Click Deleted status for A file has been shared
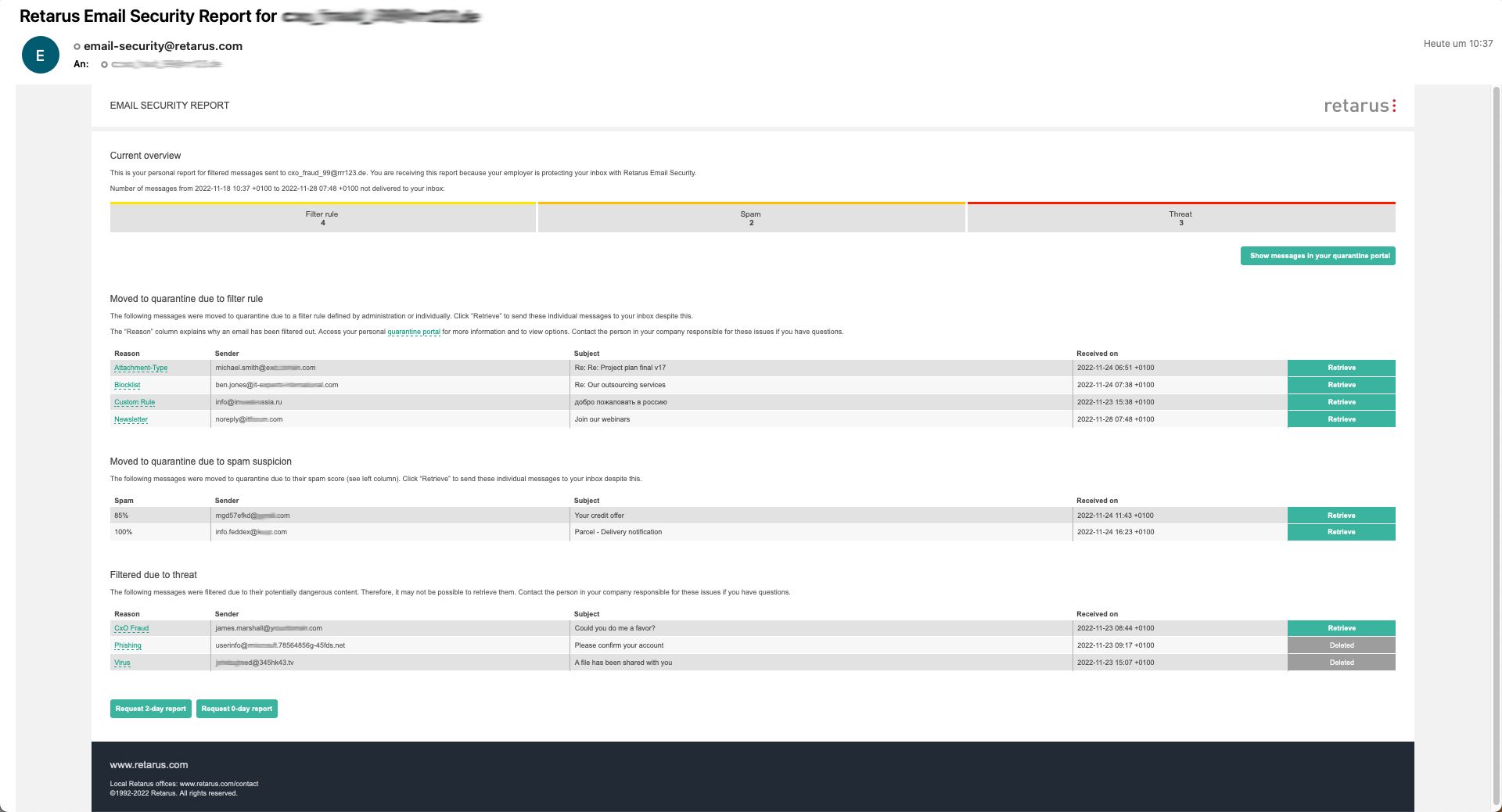The height and width of the screenshot is (812, 1502). pos(1341,663)
